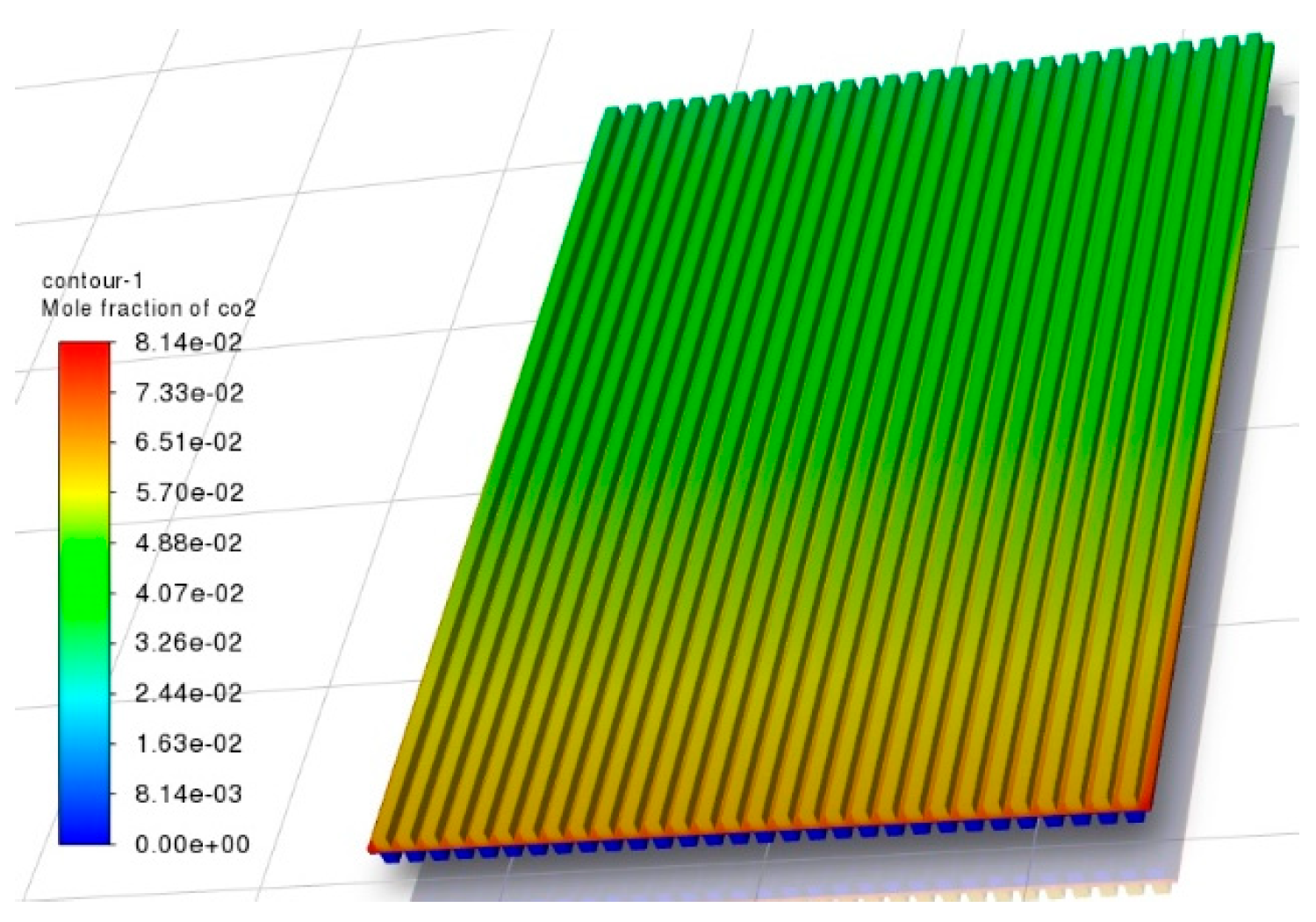Pick the 5.70e-02 legend value
The width and height of the screenshot is (1316, 922).
(189, 493)
